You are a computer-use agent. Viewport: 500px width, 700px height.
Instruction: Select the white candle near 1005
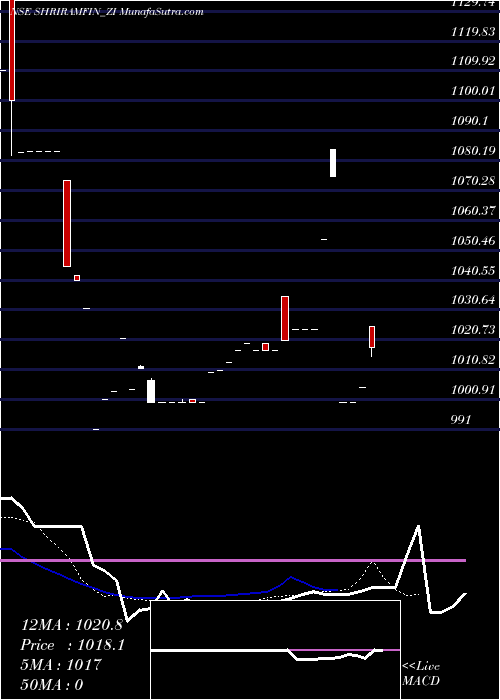coord(151,392)
